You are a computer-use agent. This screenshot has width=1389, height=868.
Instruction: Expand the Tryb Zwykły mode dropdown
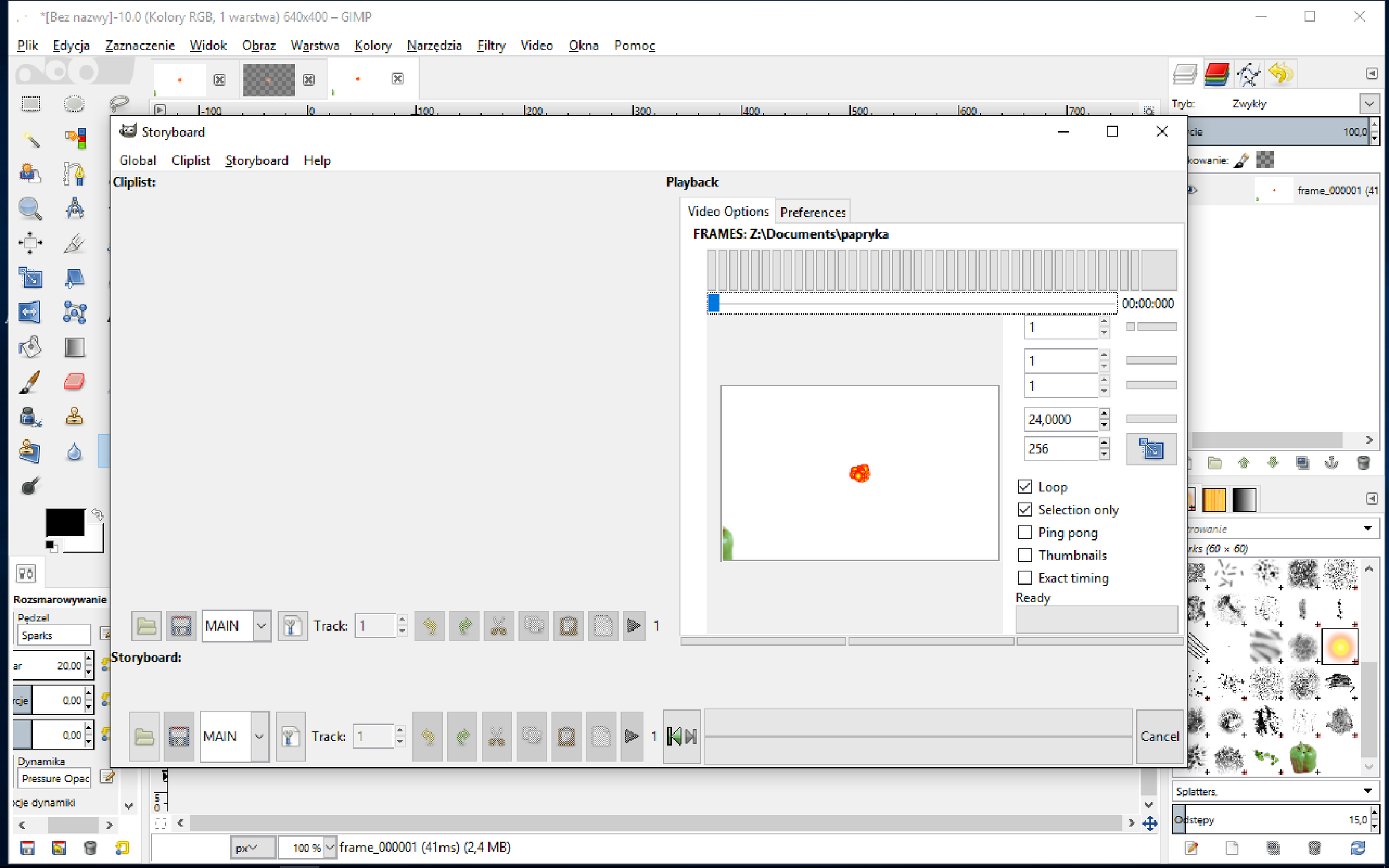1369,104
